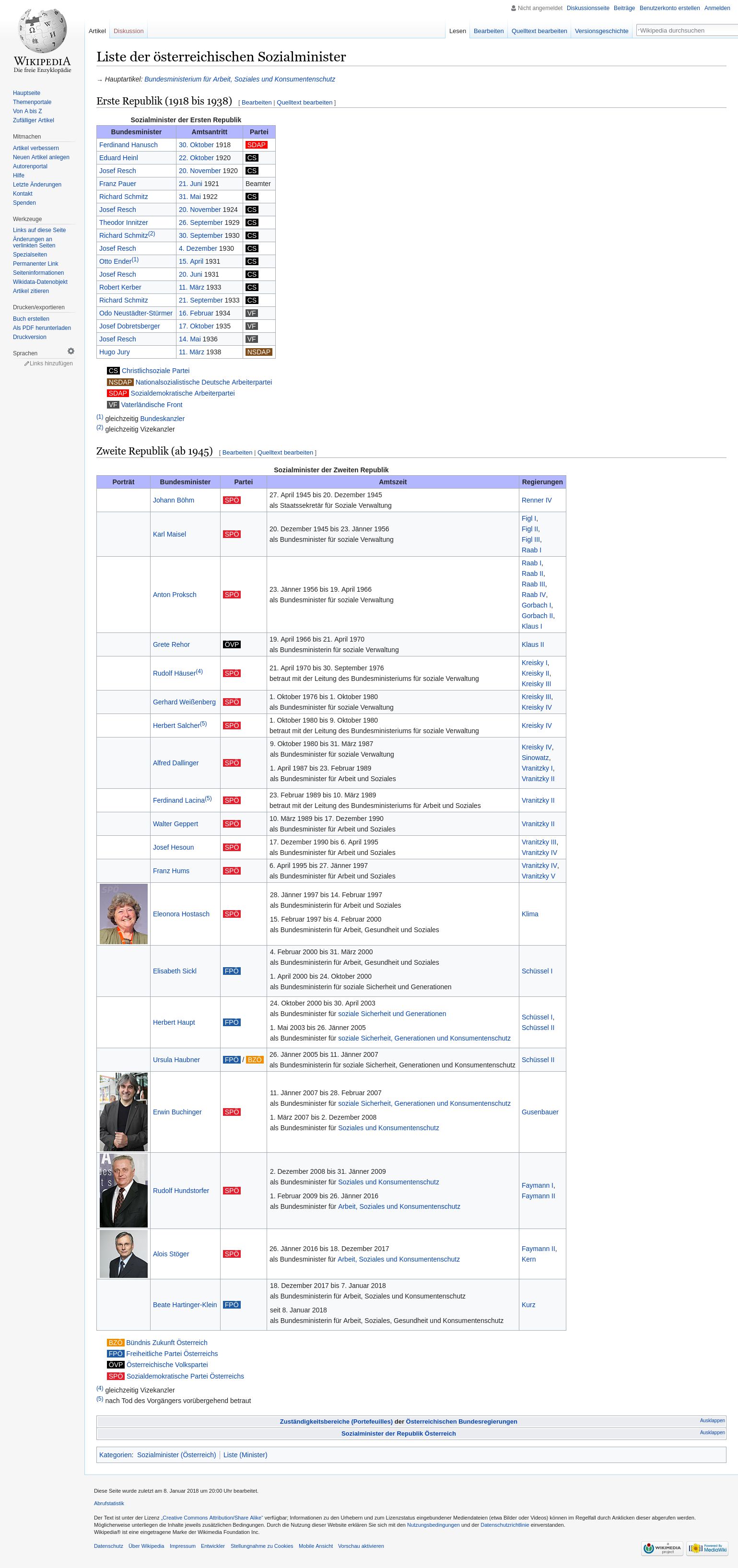Click the Datenschutz footer link
The width and height of the screenshot is (738, 1568).
click(108, 1545)
